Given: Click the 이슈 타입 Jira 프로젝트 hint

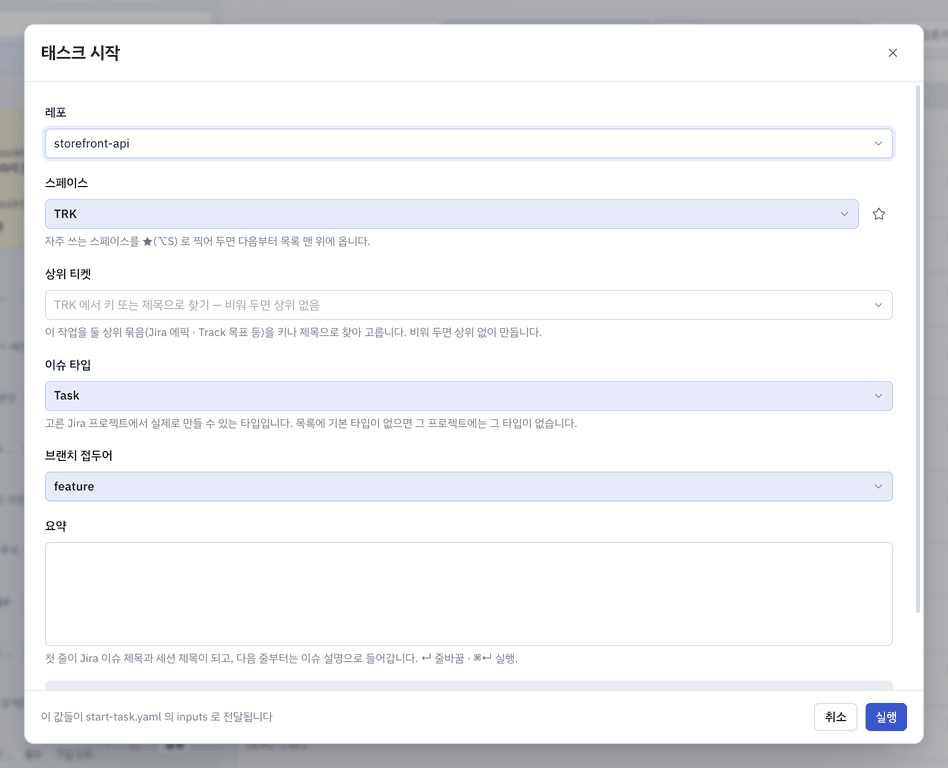Looking at the screenshot, I should [x=311, y=423].
